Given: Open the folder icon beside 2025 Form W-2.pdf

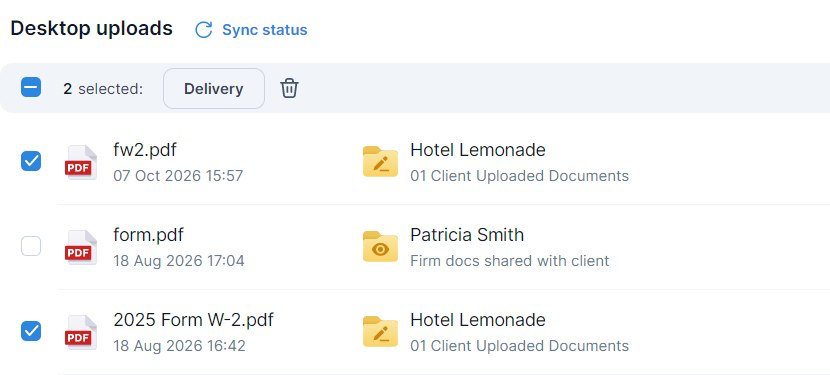Looking at the screenshot, I should [380, 331].
